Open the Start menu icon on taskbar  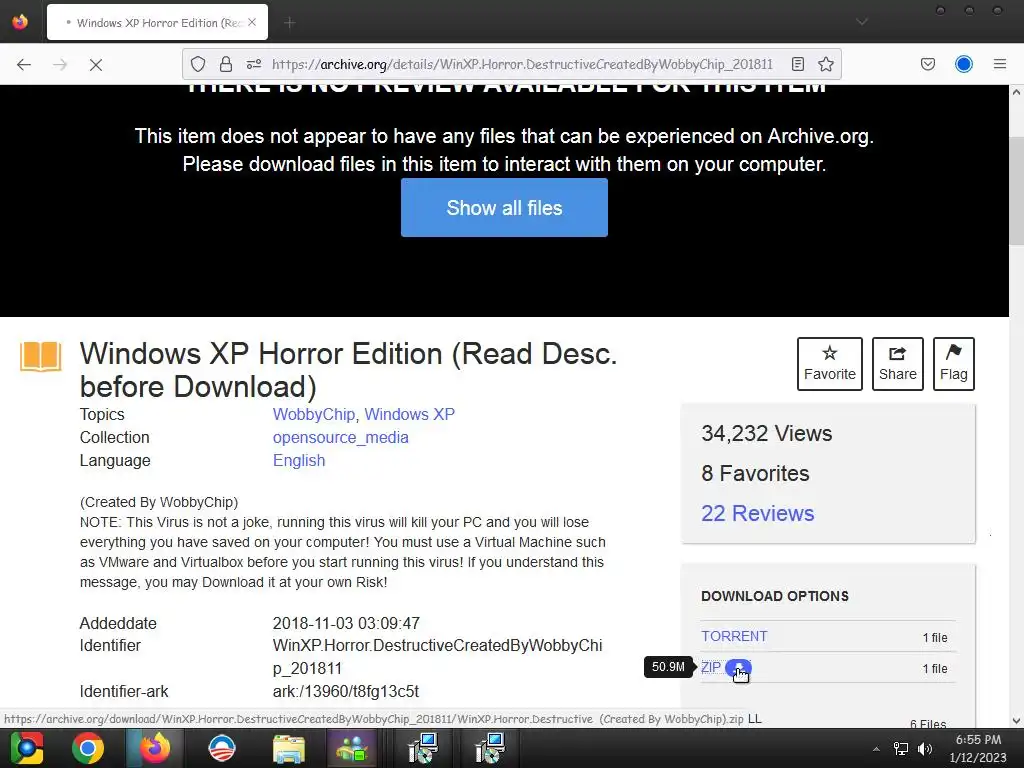pyautogui.click(x=27, y=748)
